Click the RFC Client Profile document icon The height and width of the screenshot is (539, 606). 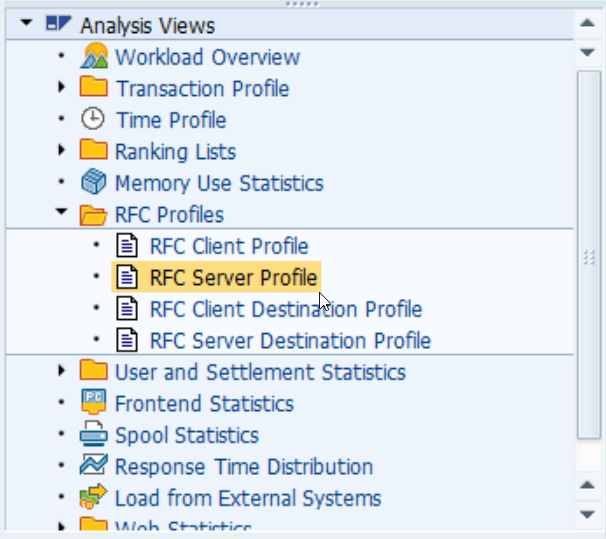click(x=127, y=246)
